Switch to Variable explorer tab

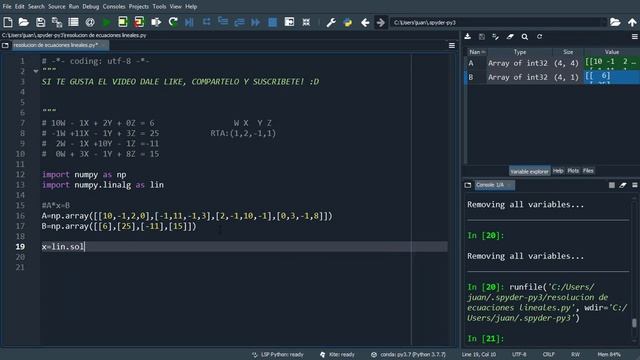(529, 171)
